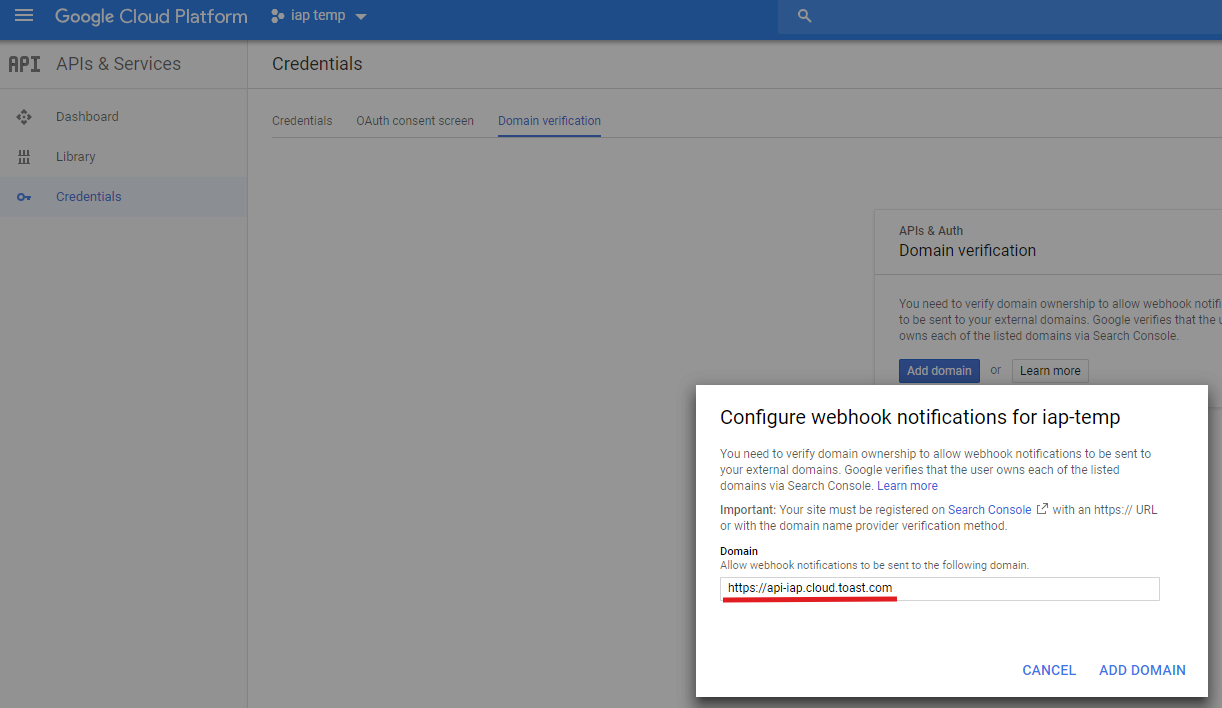Click the APIs & Auth label
Viewport: 1222px width, 708px height.
coord(931,231)
